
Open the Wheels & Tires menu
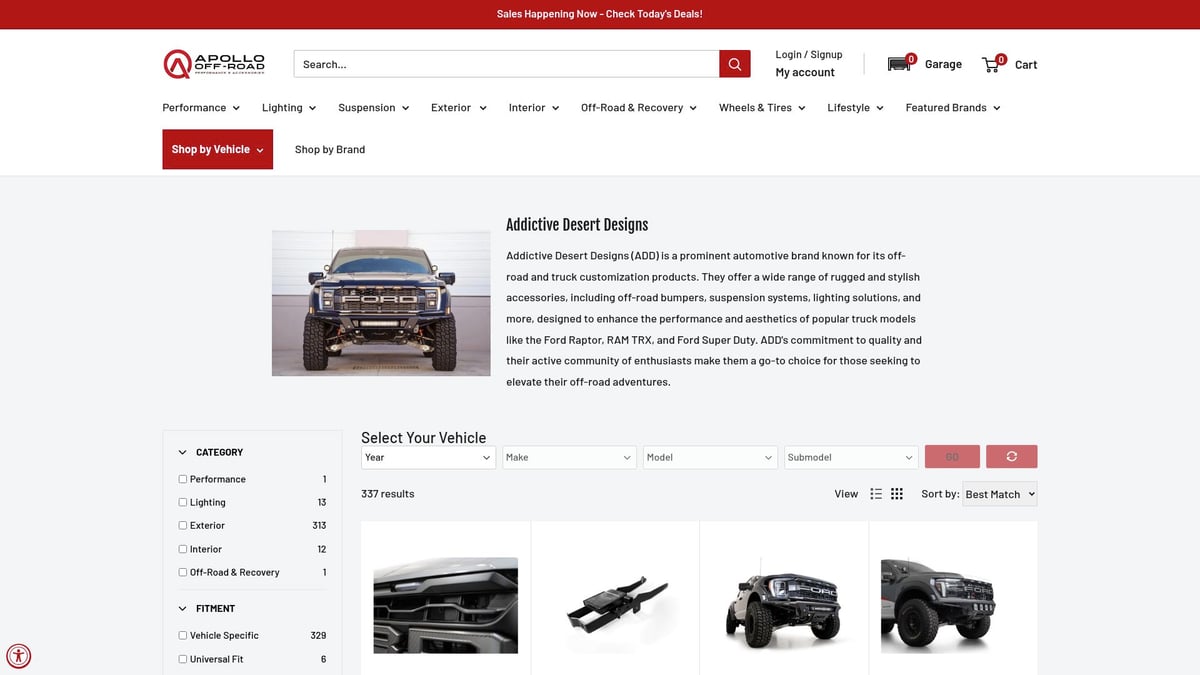coord(761,108)
